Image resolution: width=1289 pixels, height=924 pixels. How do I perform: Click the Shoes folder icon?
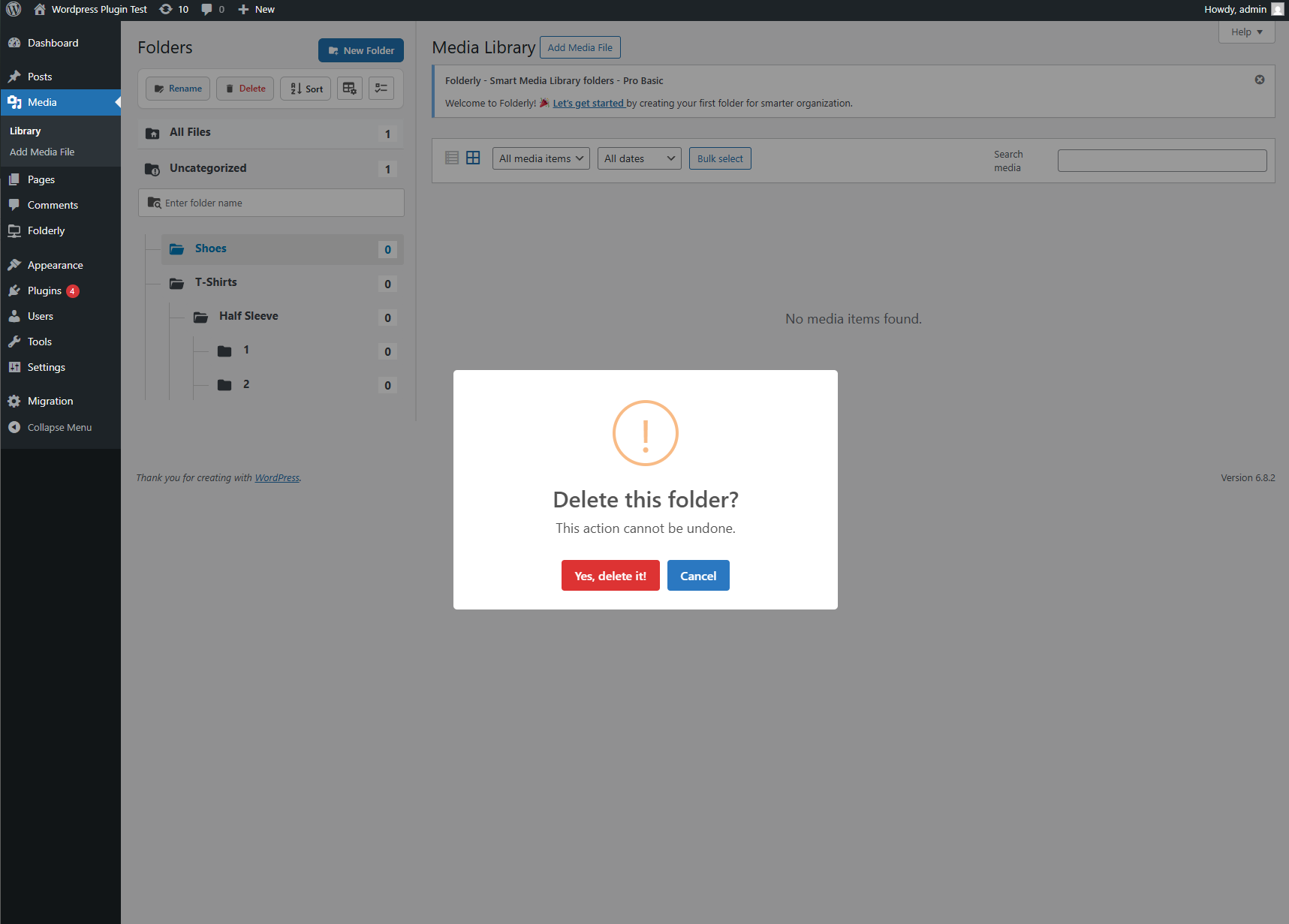click(176, 249)
